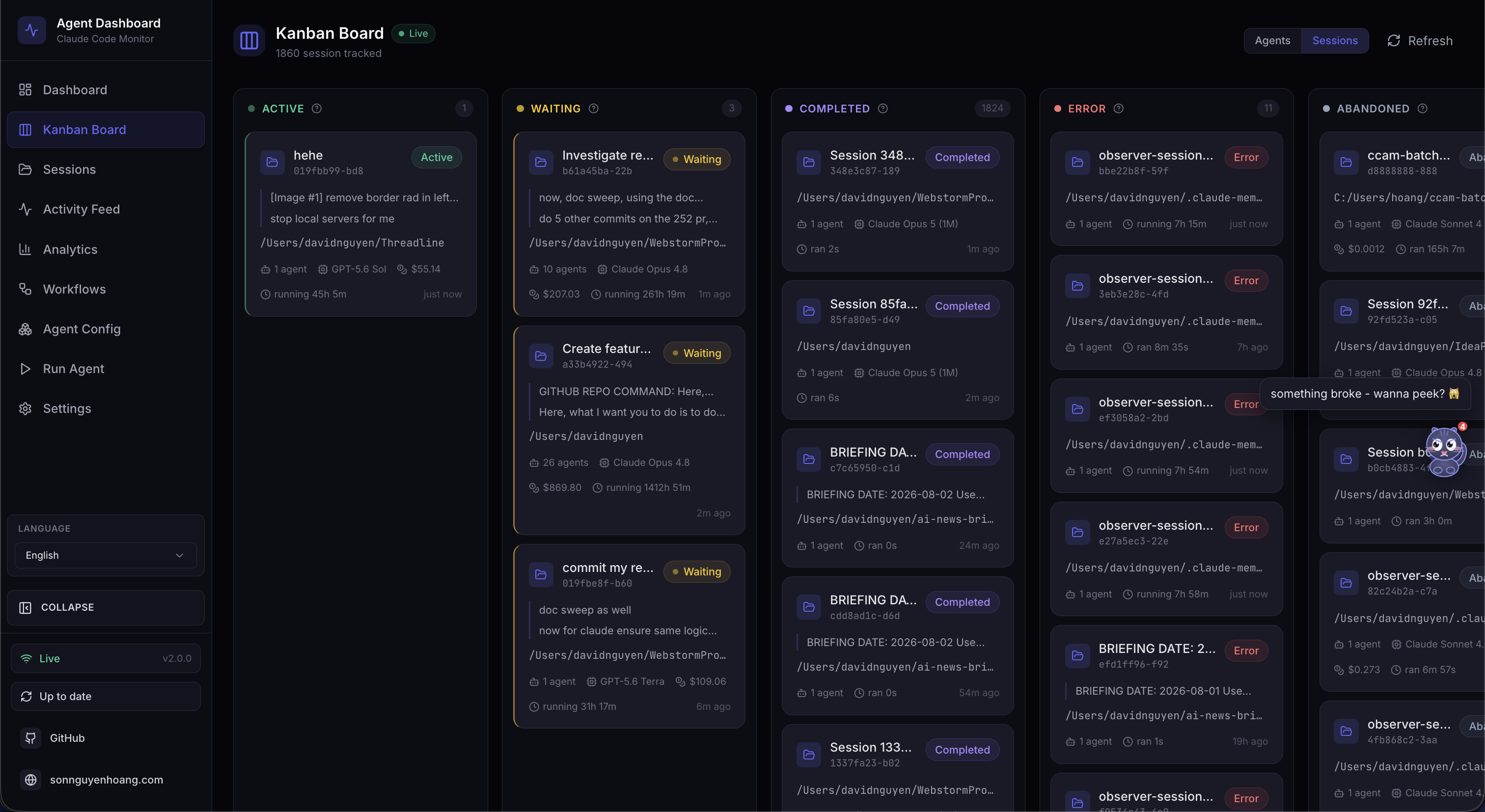
Task: Click Completed badge on Session 348... card
Action: tap(962, 157)
